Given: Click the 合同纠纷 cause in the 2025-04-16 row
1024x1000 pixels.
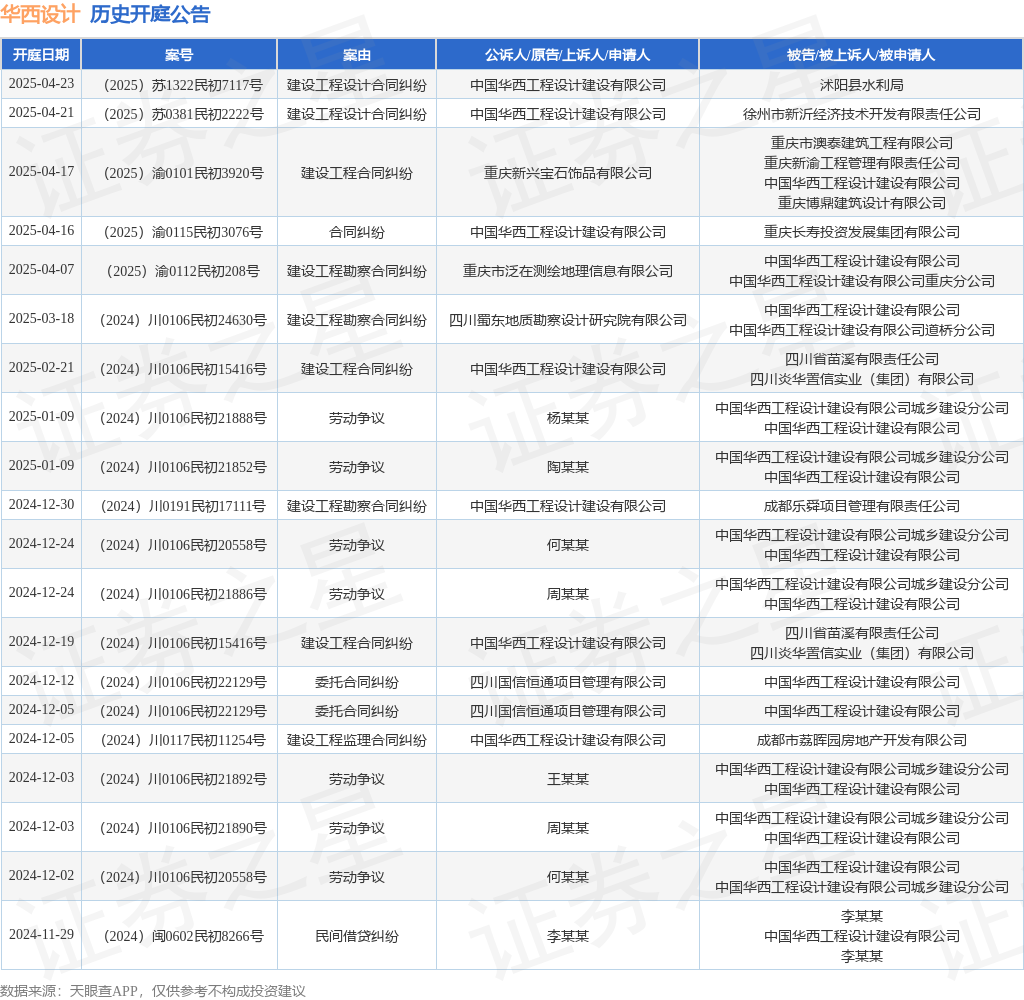Looking at the screenshot, I should point(357,232).
